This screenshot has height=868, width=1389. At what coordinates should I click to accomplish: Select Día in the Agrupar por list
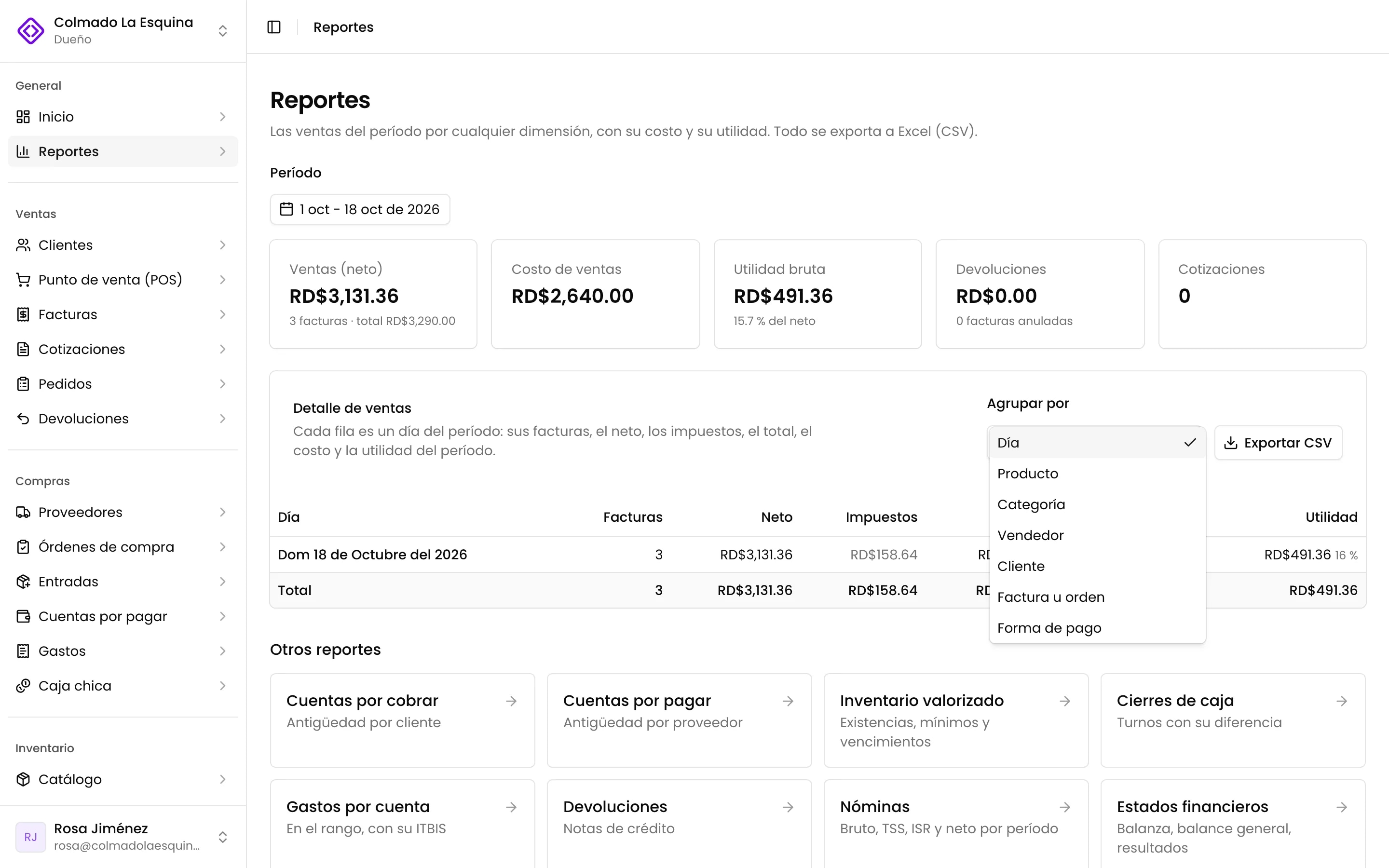[1097, 443]
